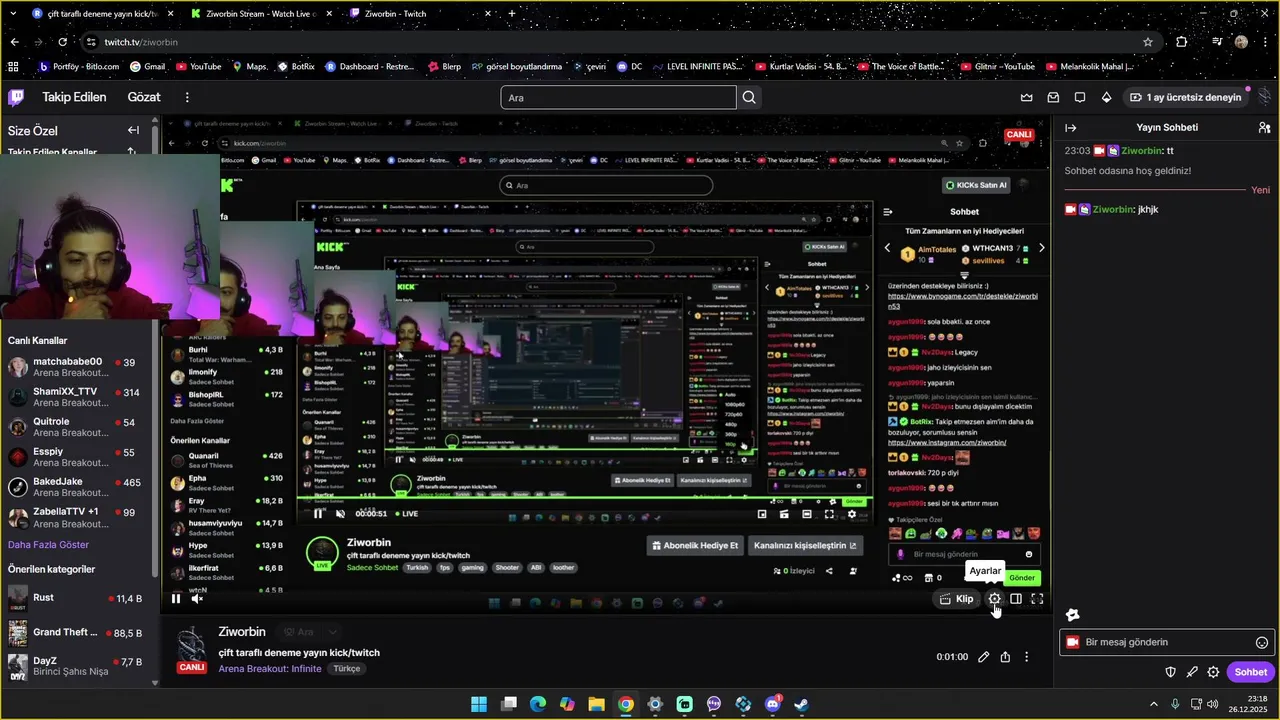Go back in the browser
1280x720 pixels.
(x=14, y=42)
